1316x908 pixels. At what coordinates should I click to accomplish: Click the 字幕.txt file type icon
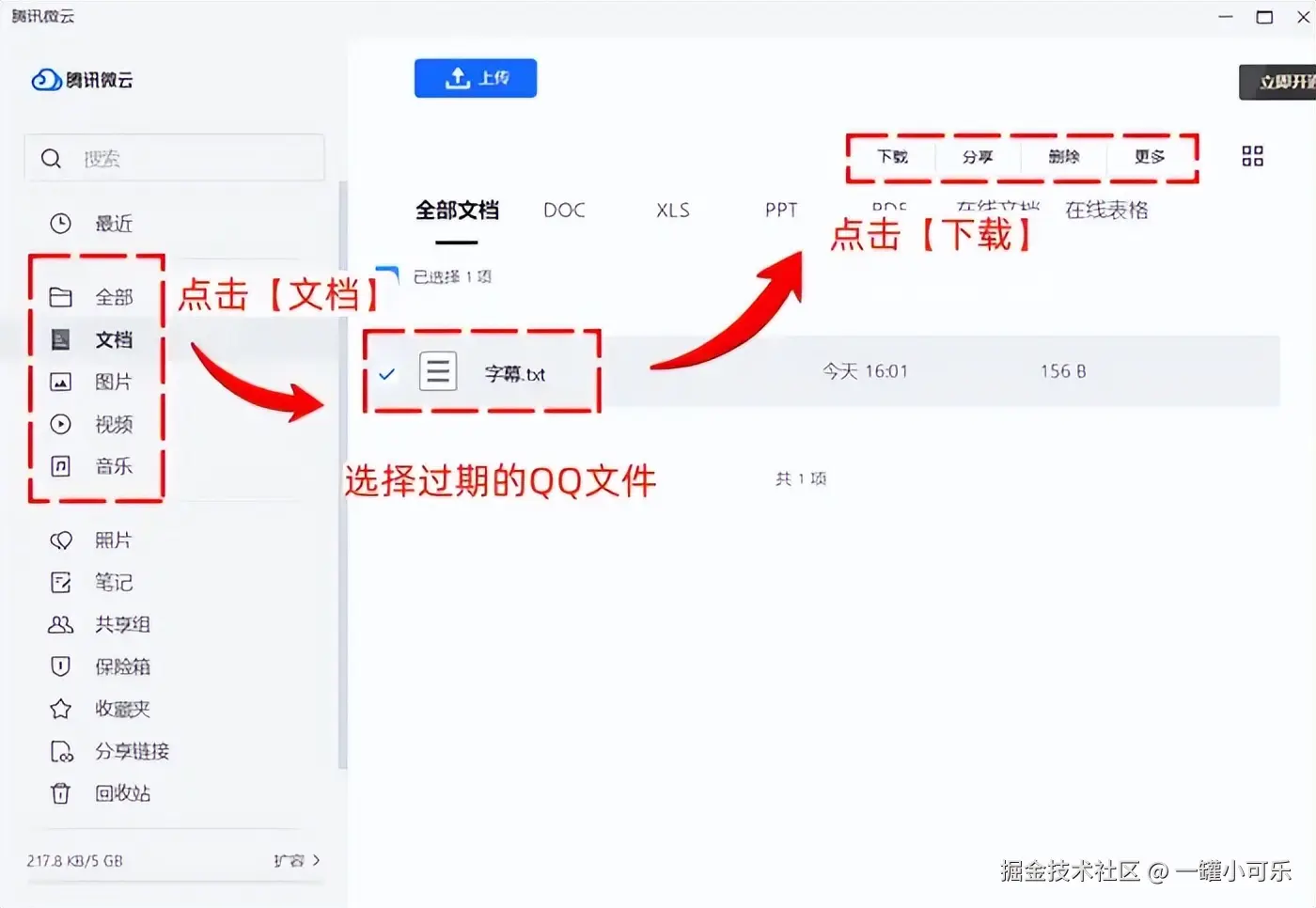point(438,371)
